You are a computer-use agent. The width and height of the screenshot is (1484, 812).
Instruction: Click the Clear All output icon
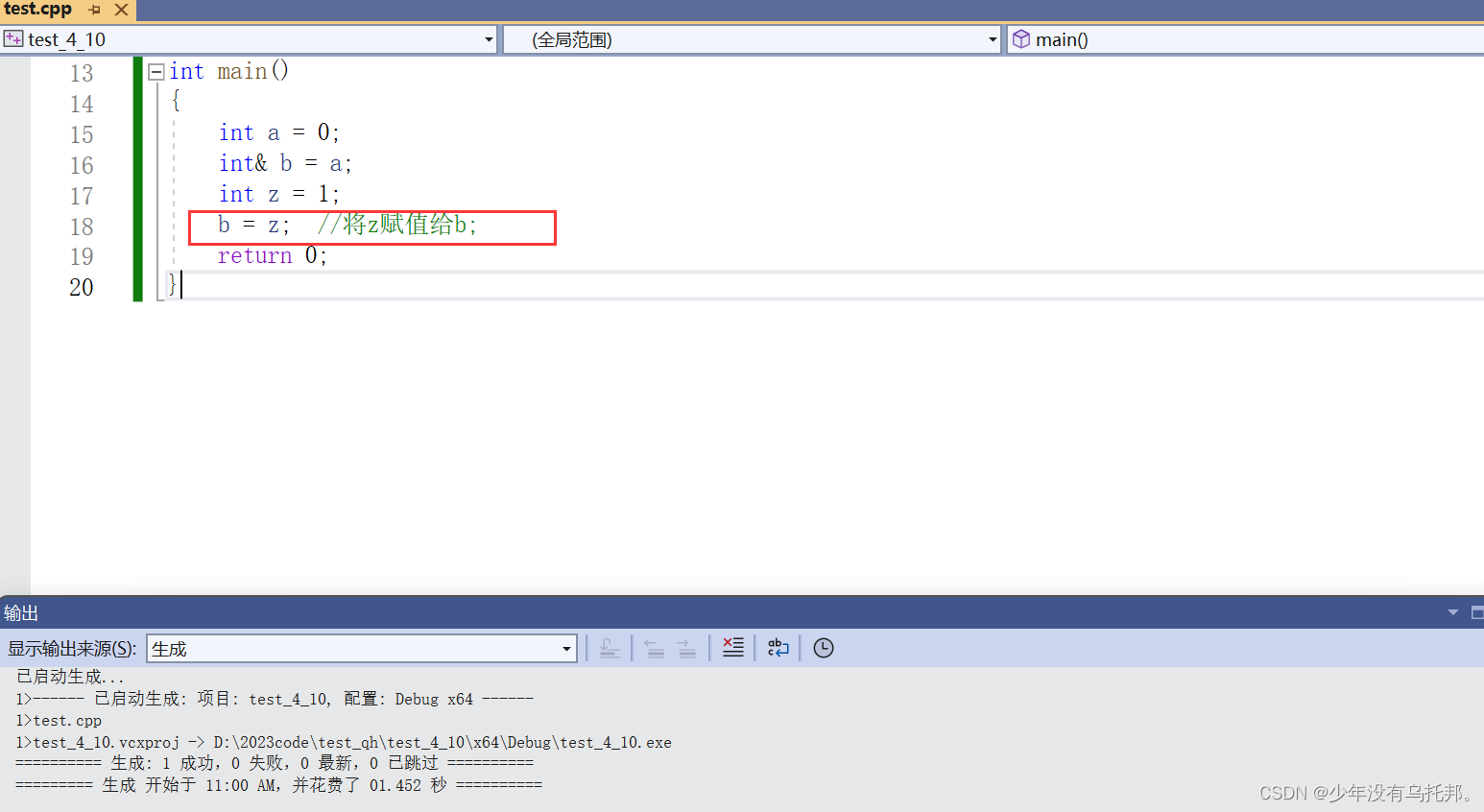pyautogui.click(x=732, y=648)
